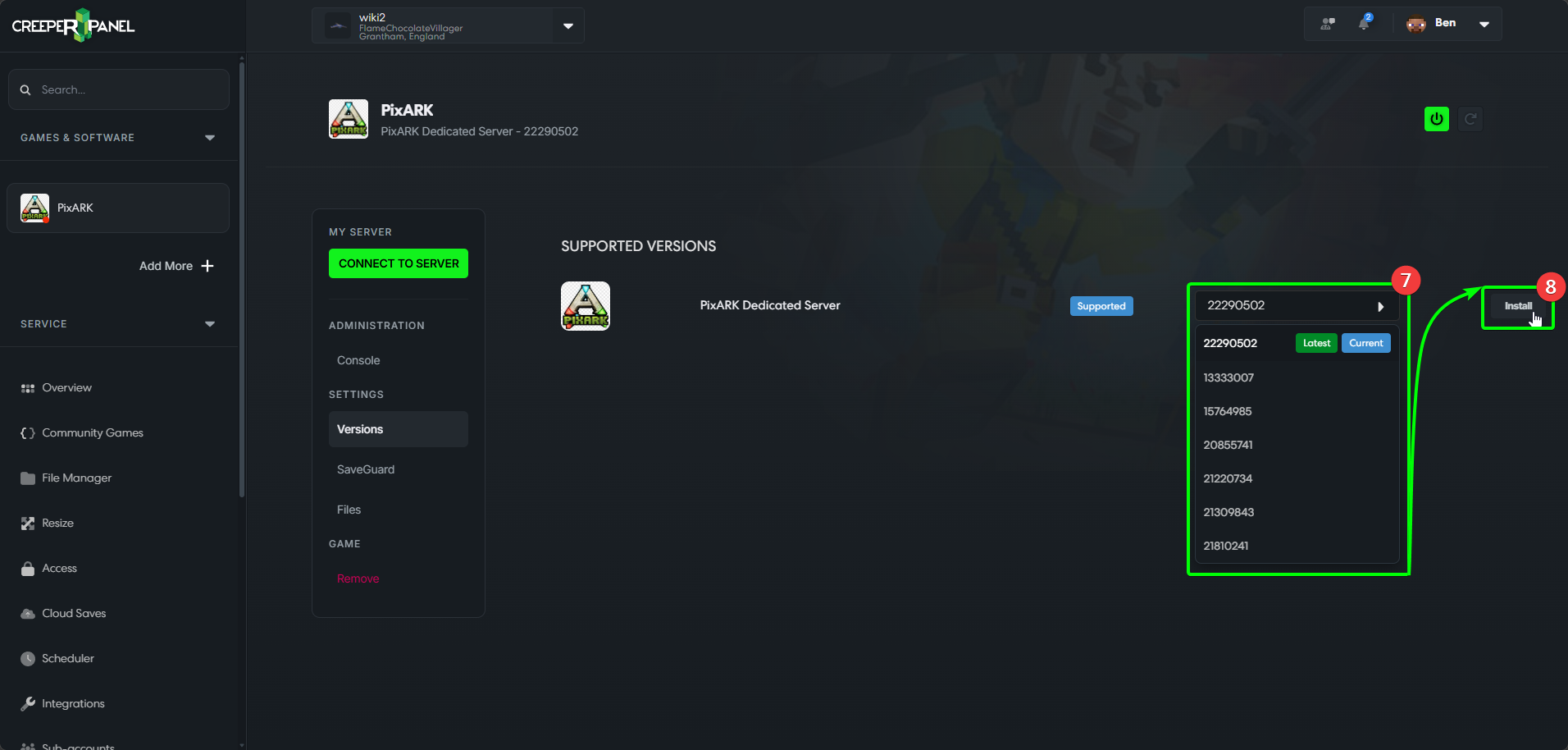Open the SaveGuard settings tab
Screen dimensions: 1568x750
(366, 469)
